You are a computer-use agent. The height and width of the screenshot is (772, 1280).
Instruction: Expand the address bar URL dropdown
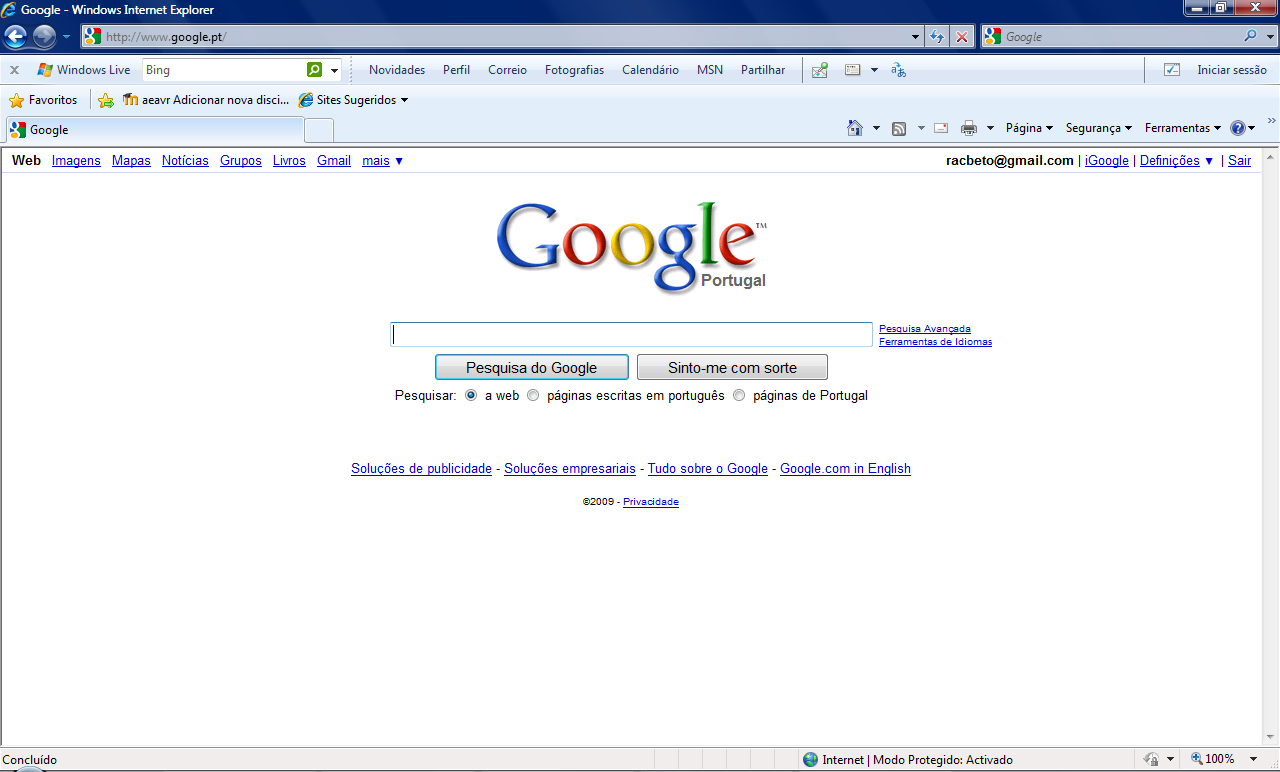[916, 37]
